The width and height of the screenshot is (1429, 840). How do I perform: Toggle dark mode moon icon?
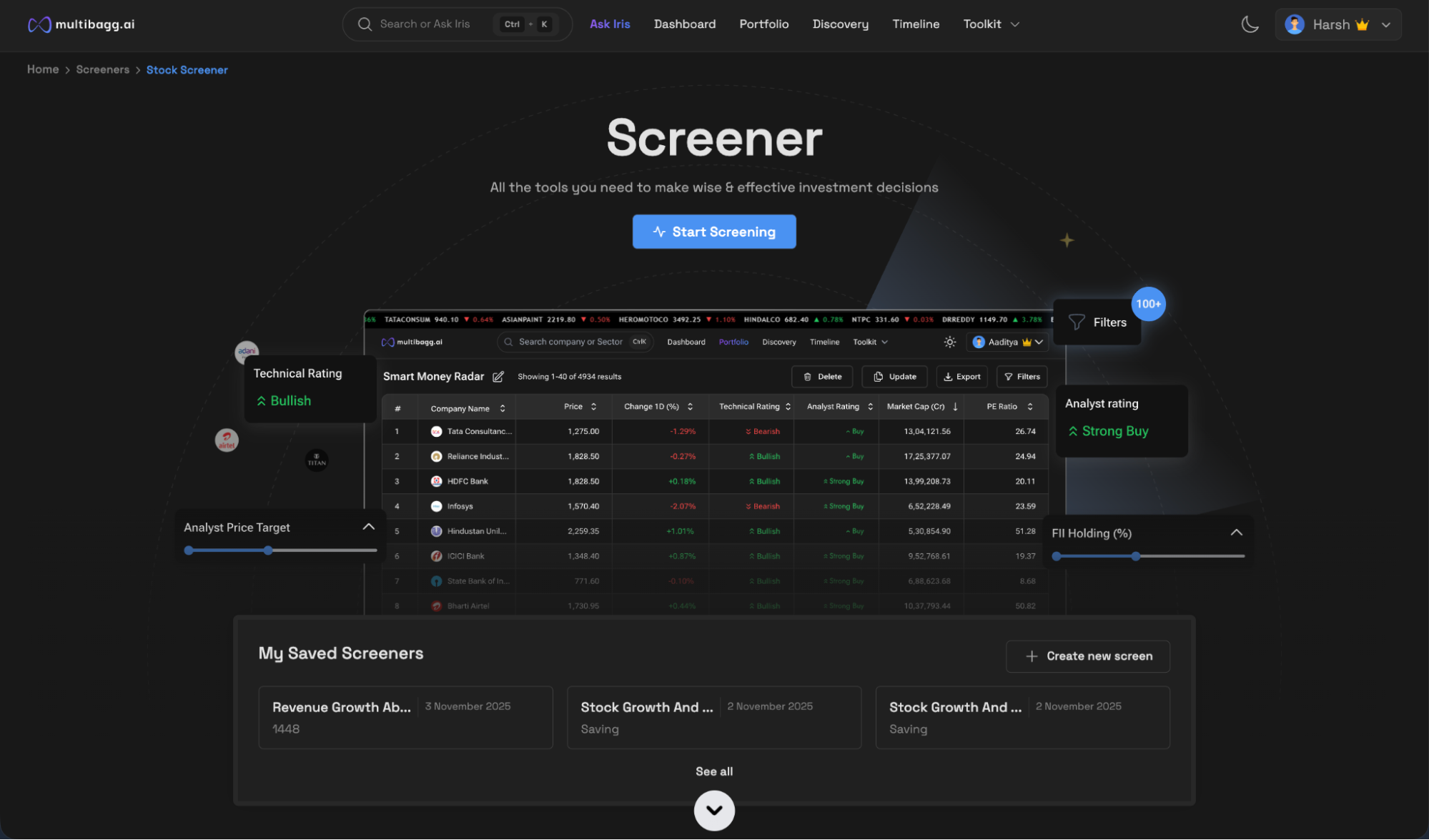pos(1250,24)
